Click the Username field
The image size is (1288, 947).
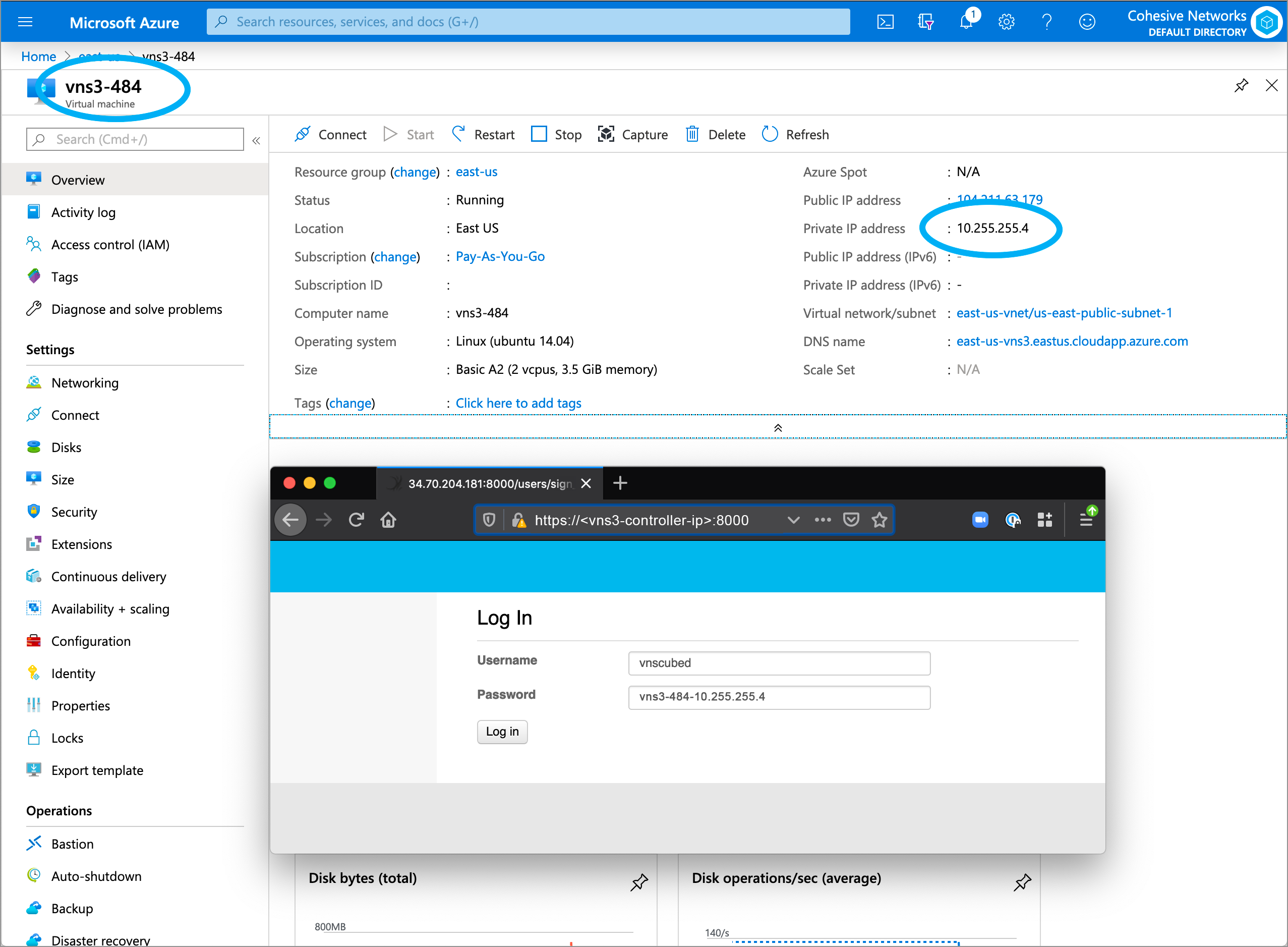[x=779, y=662]
